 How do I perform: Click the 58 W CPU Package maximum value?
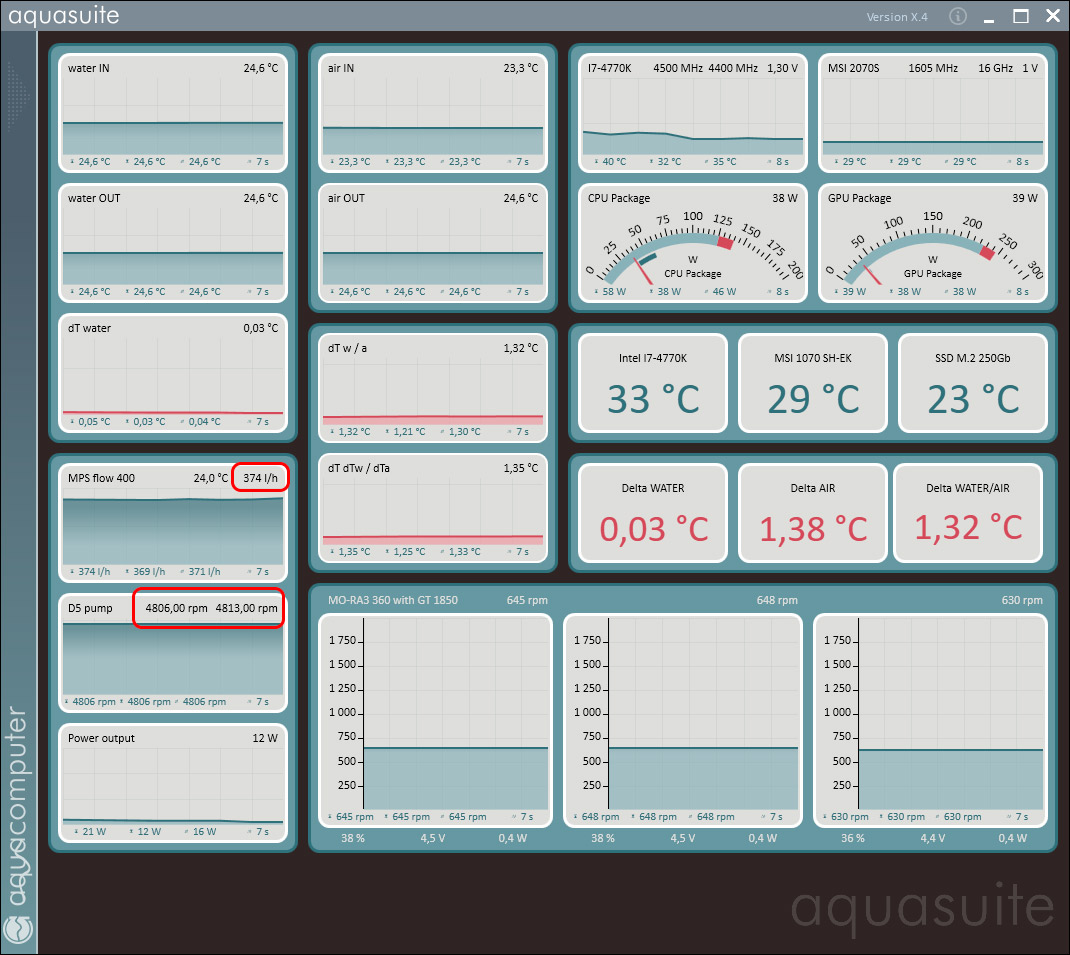[613, 291]
